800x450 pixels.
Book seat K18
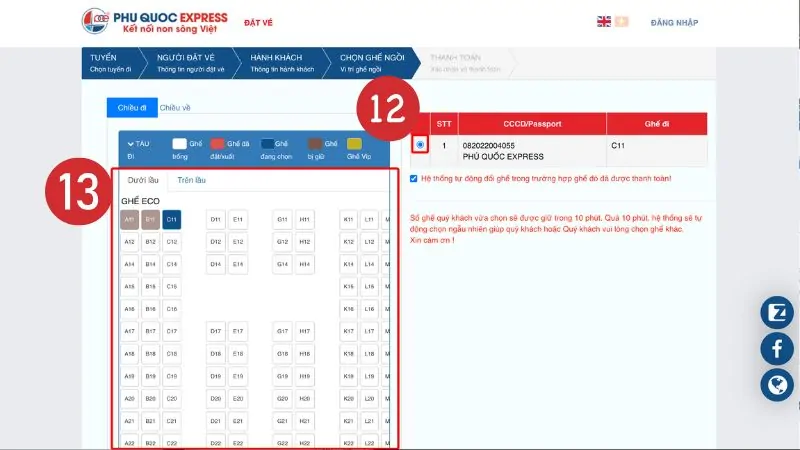coord(348,354)
